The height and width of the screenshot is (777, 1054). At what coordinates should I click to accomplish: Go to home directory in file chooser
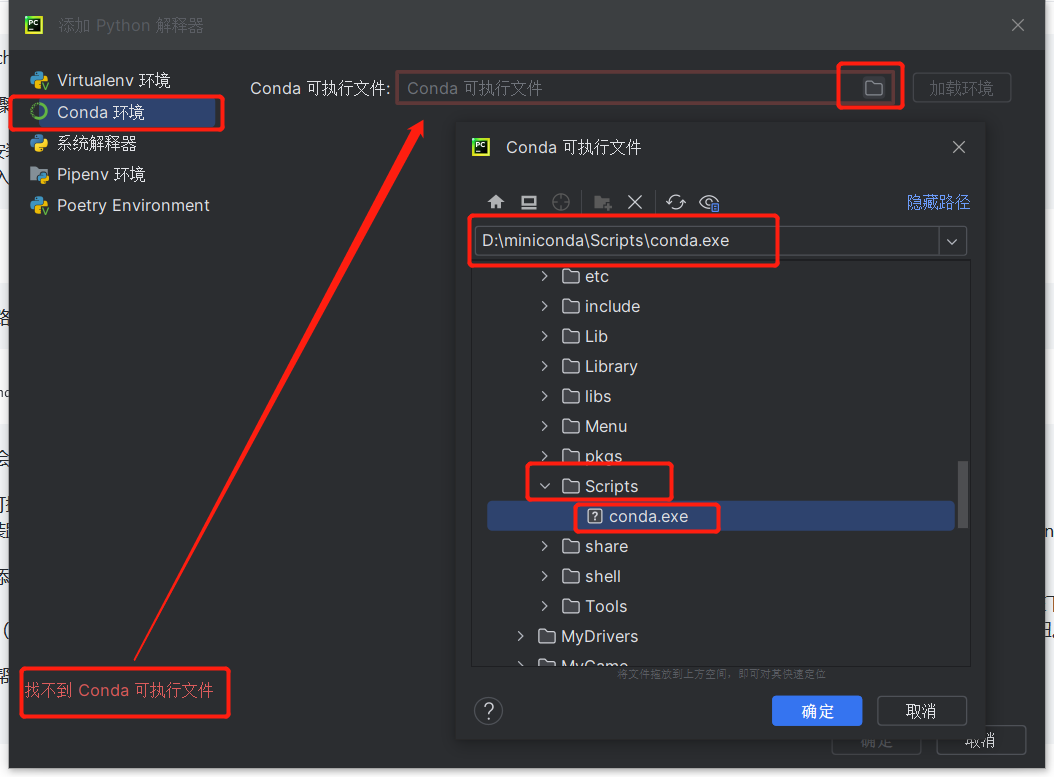click(x=496, y=202)
